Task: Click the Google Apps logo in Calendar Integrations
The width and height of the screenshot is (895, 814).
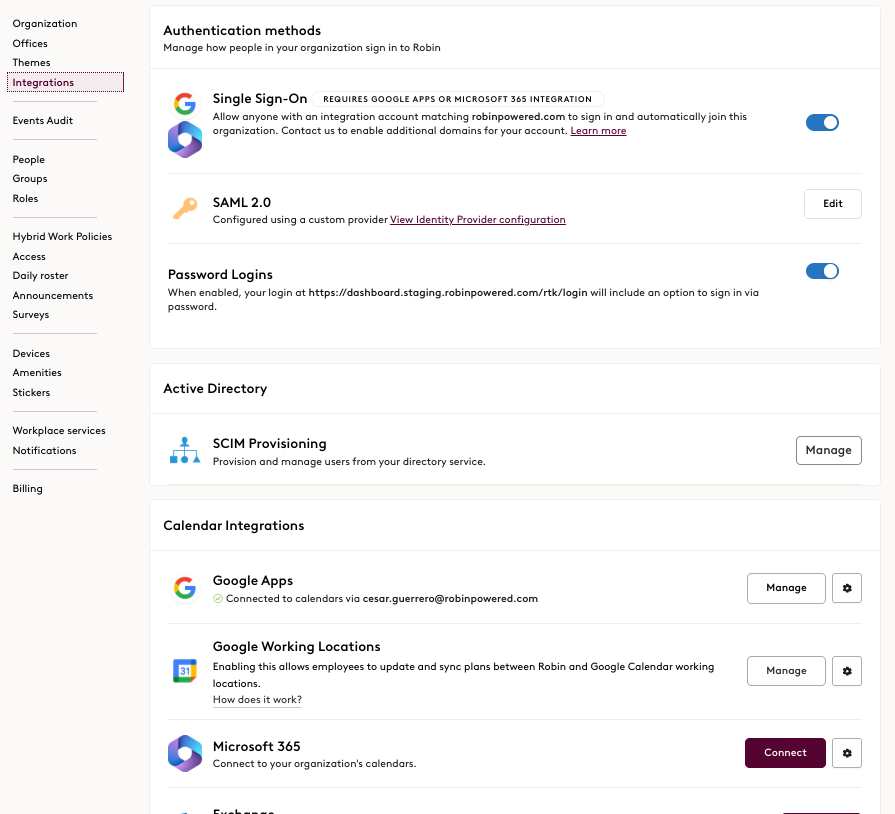Action: (185, 588)
